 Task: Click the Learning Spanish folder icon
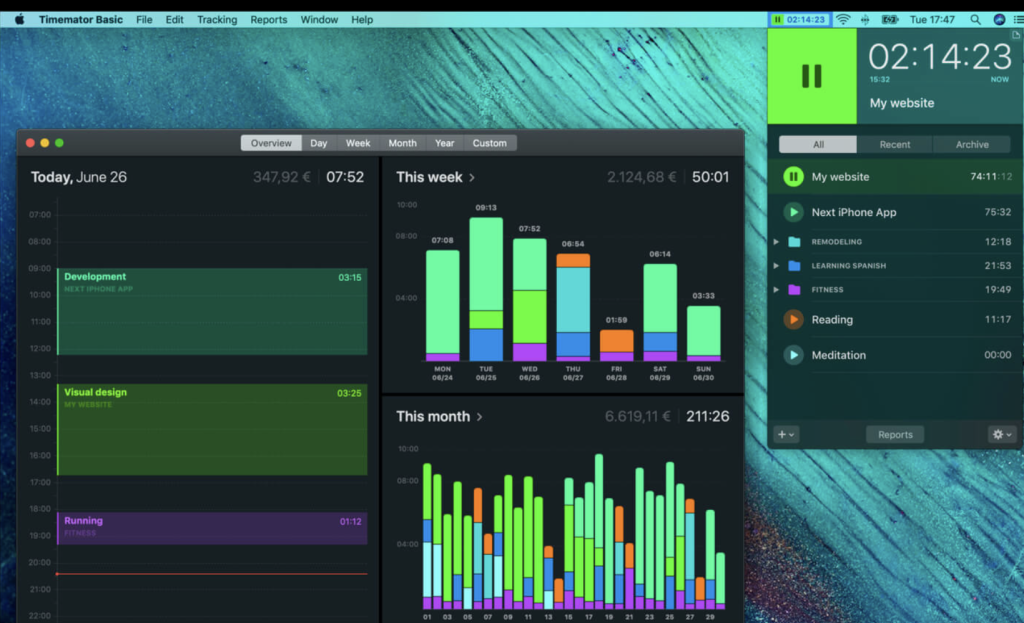click(x=794, y=265)
